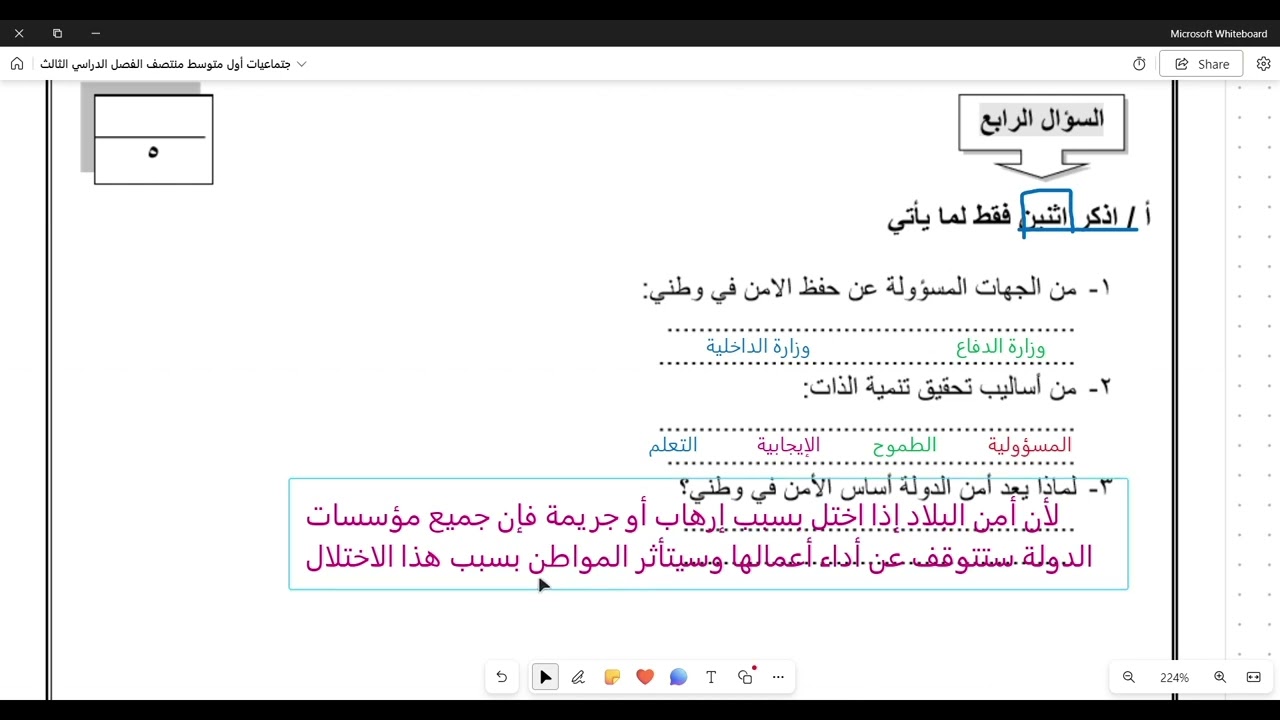This screenshot has width=1280, height=720.
Task: Zoom in with the plus magnifier
Action: 1220,677
